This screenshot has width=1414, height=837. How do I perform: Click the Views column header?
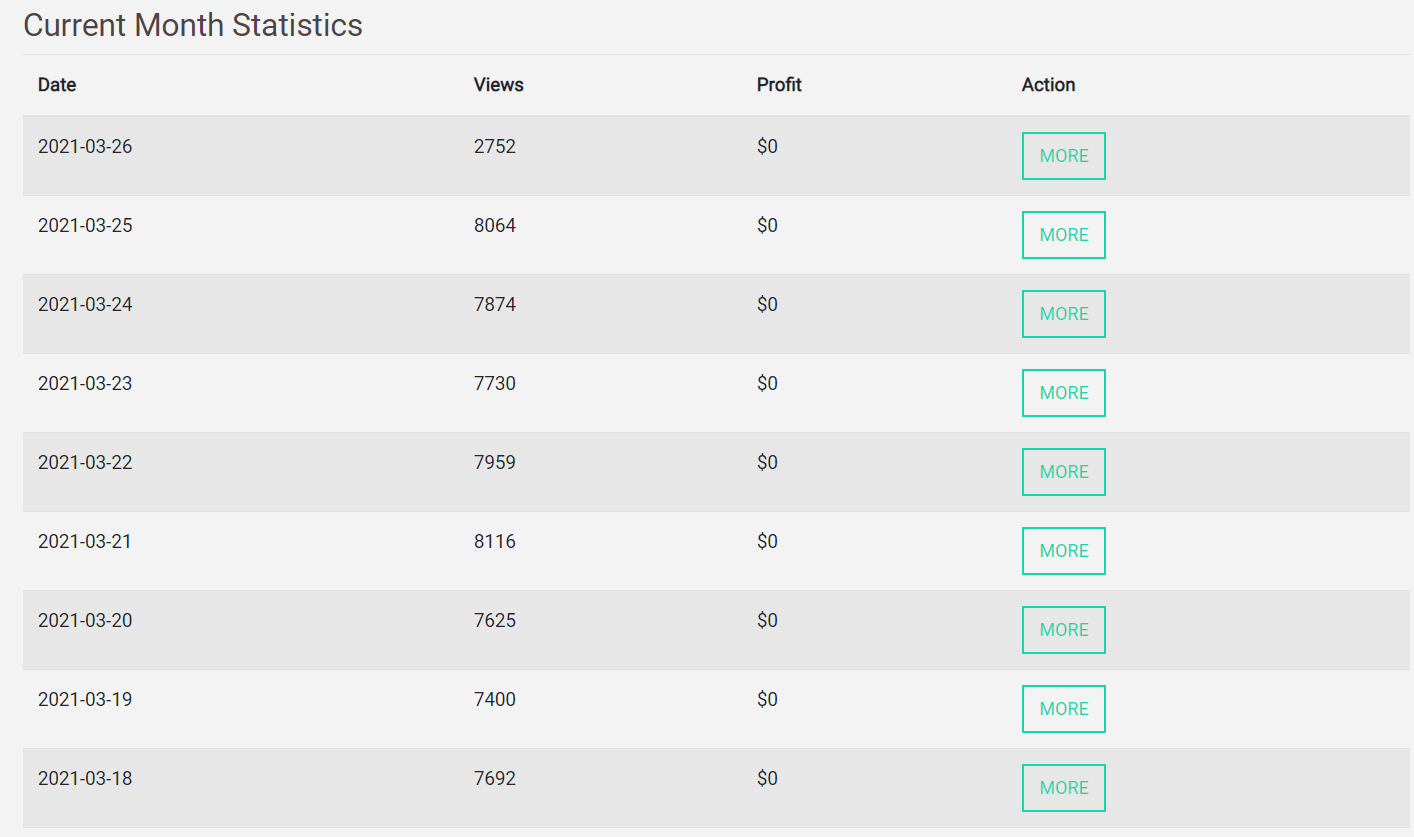498,85
